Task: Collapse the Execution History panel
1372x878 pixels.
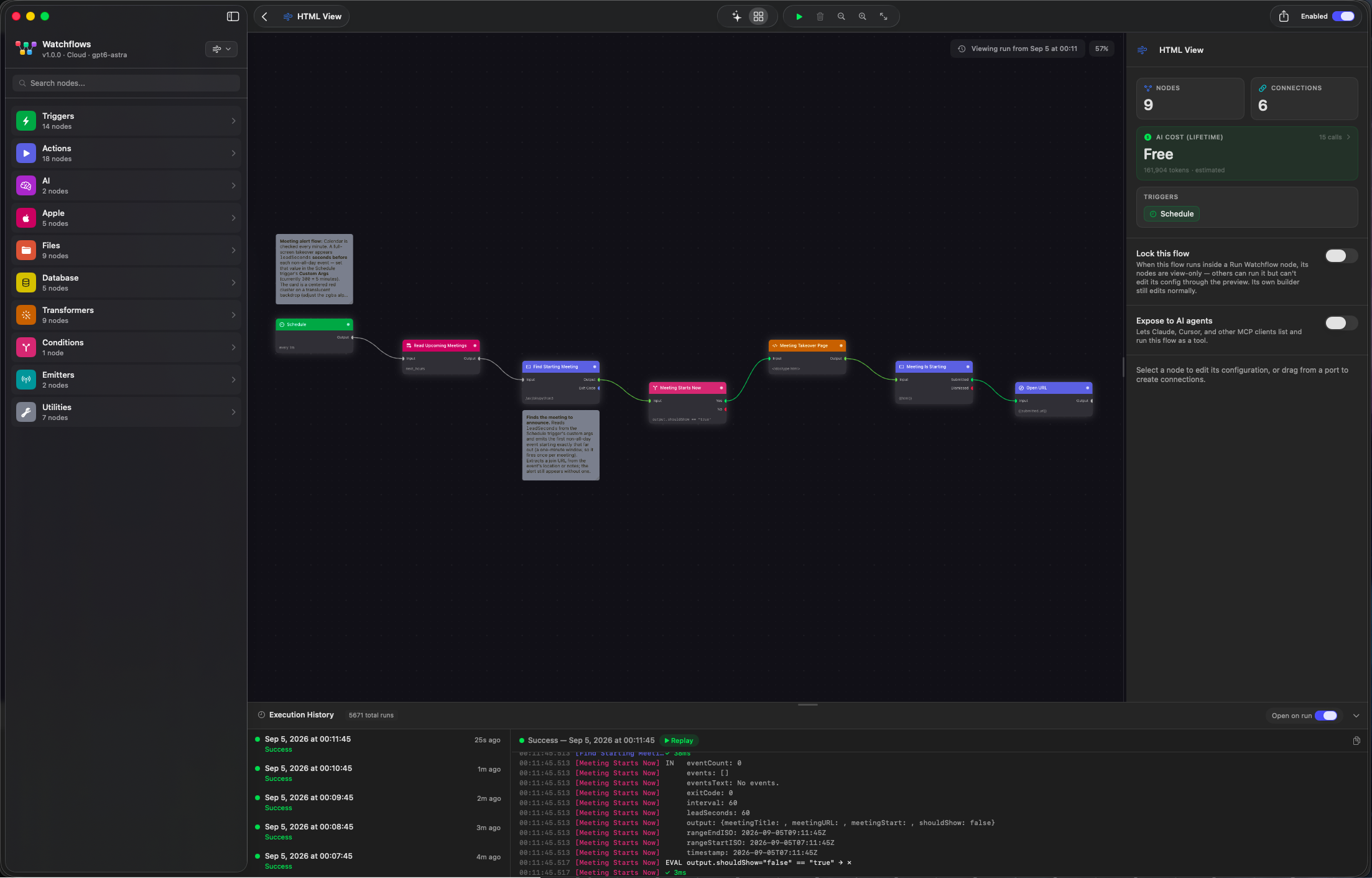Action: click(1356, 716)
